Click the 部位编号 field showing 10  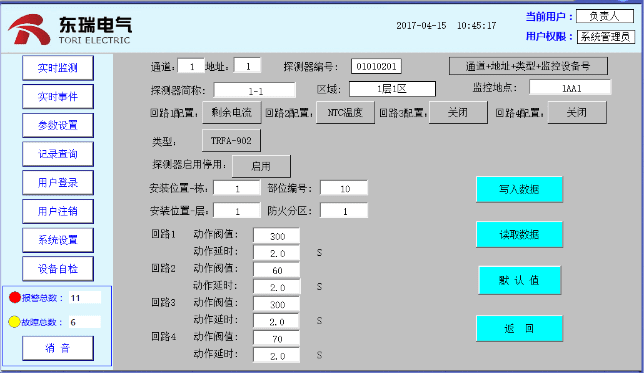pos(344,189)
